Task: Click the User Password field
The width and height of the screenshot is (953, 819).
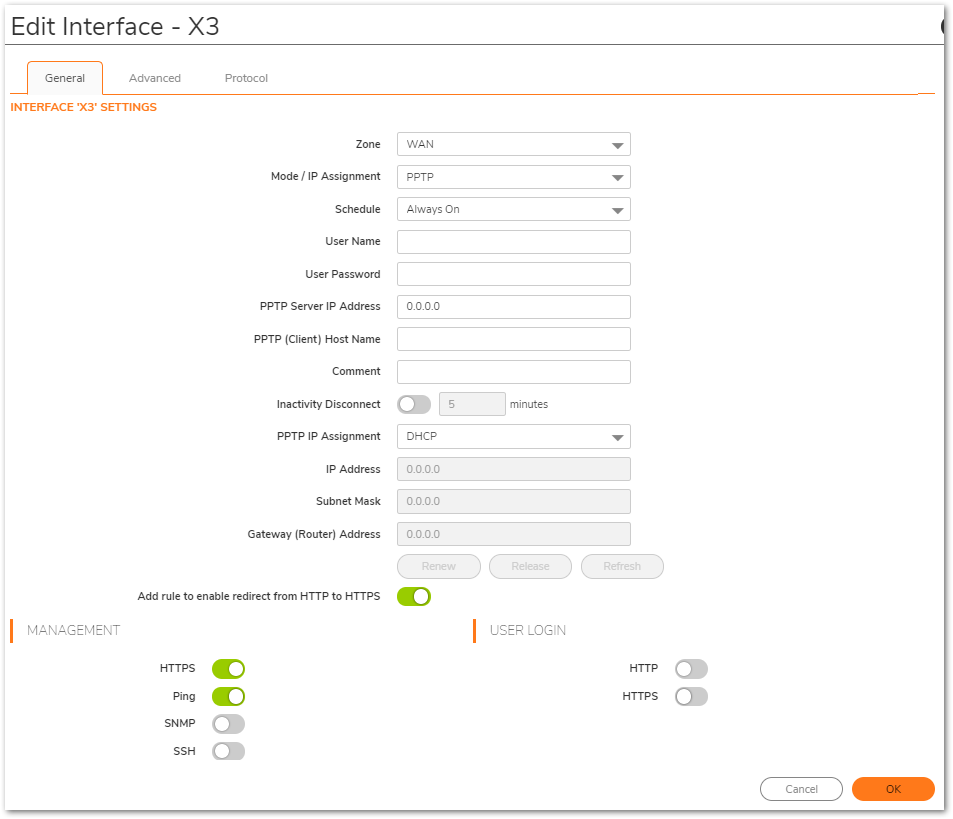Action: tap(513, 274)
